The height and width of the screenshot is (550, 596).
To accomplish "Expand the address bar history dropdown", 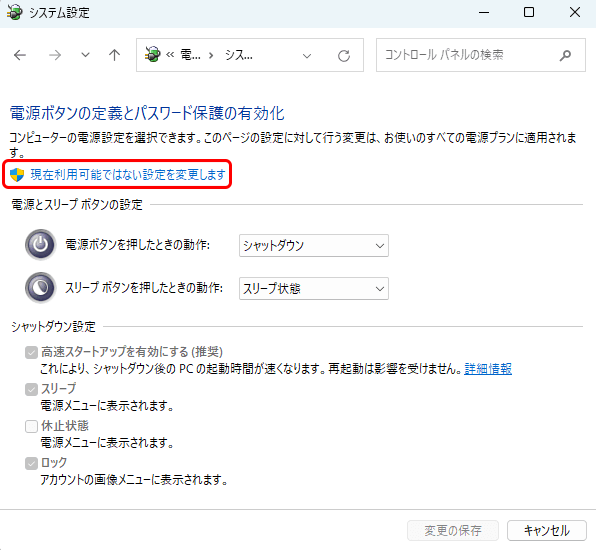I will tap(307, 56).
